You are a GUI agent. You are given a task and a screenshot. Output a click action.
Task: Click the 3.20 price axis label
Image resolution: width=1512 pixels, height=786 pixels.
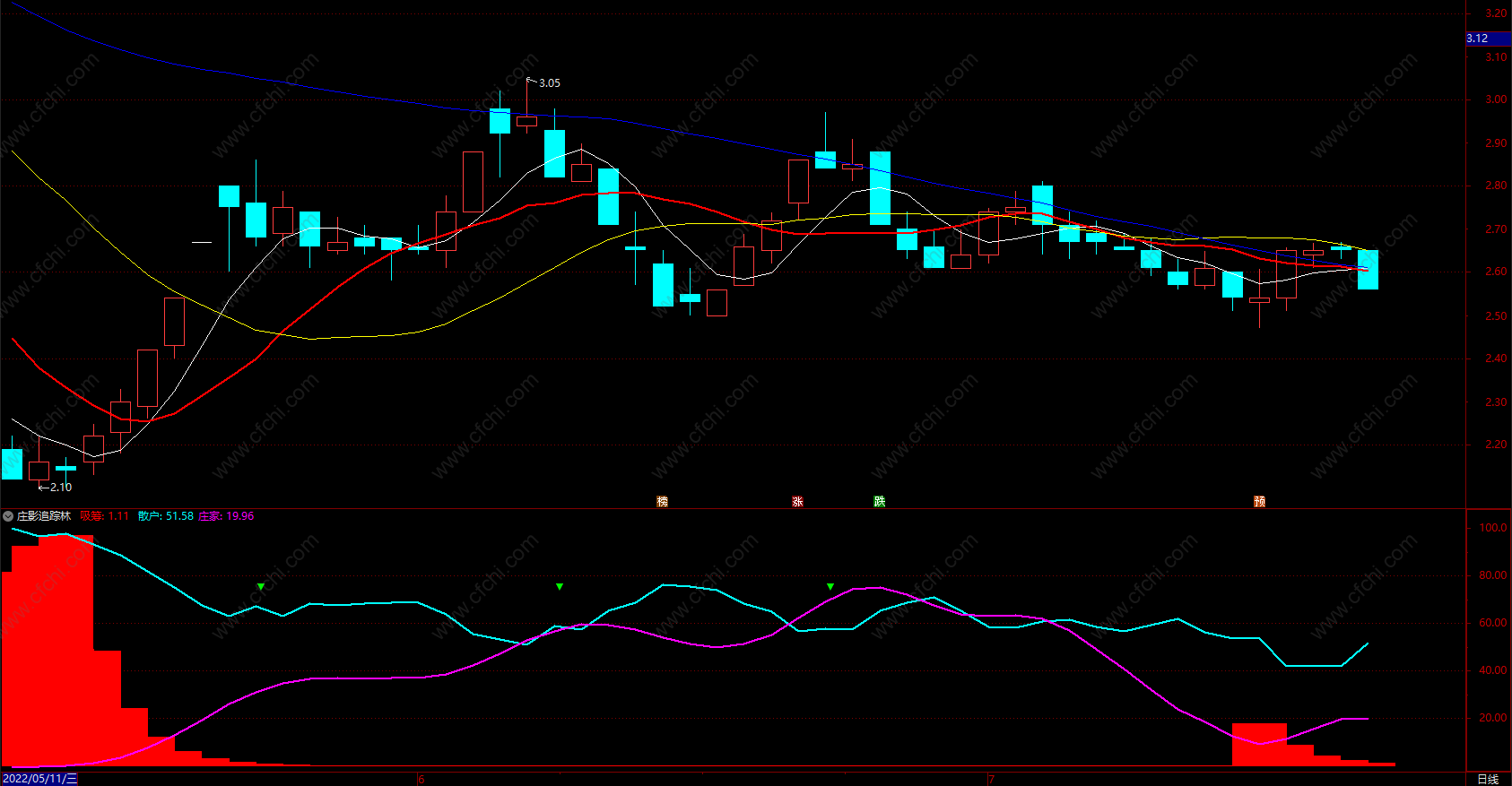[x=1496, y=13]
